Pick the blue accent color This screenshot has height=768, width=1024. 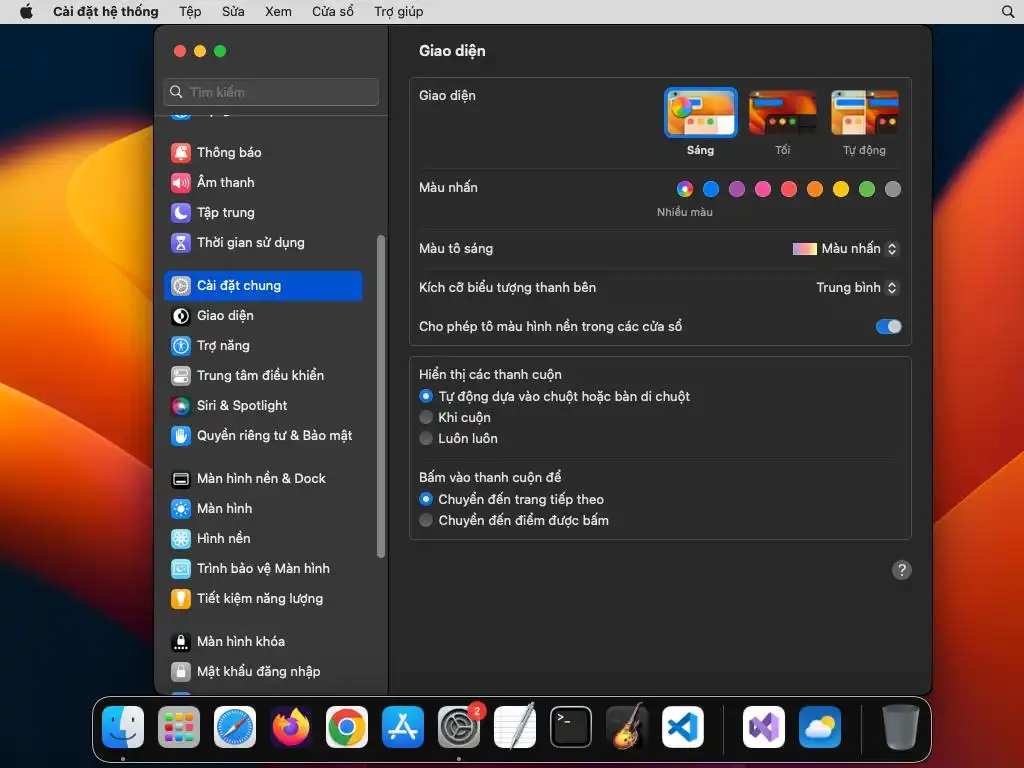[x=711, y=189]
